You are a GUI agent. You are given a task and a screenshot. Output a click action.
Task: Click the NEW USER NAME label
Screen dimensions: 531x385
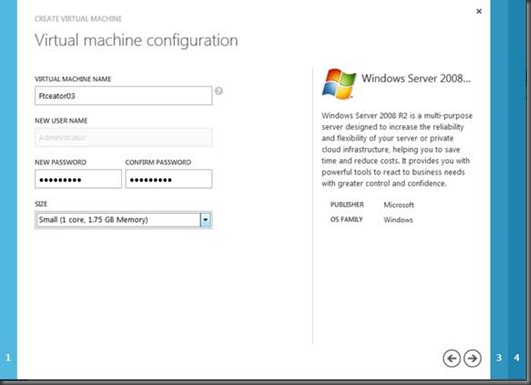click(x=61, y=121)
